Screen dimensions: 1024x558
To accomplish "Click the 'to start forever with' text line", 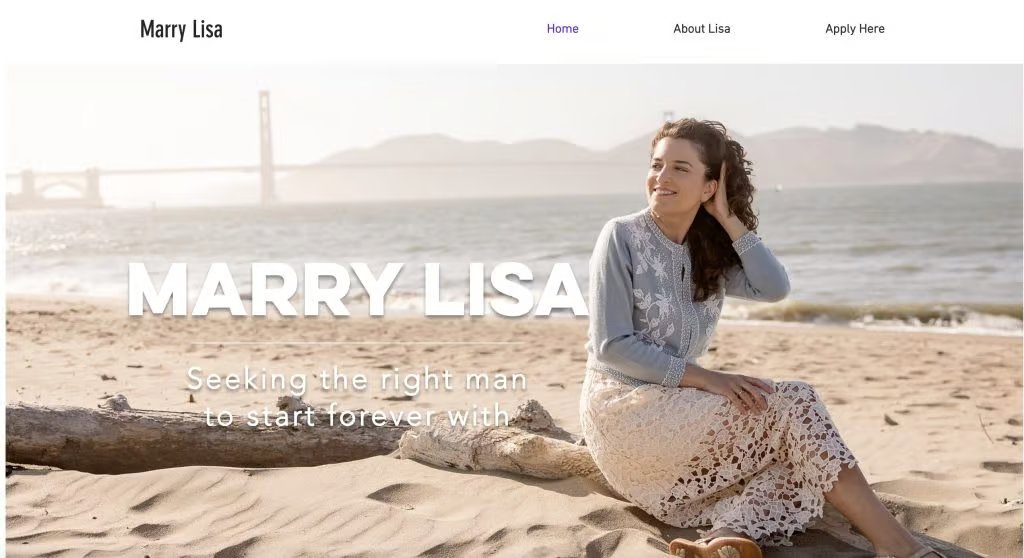I will pos(357,415).
